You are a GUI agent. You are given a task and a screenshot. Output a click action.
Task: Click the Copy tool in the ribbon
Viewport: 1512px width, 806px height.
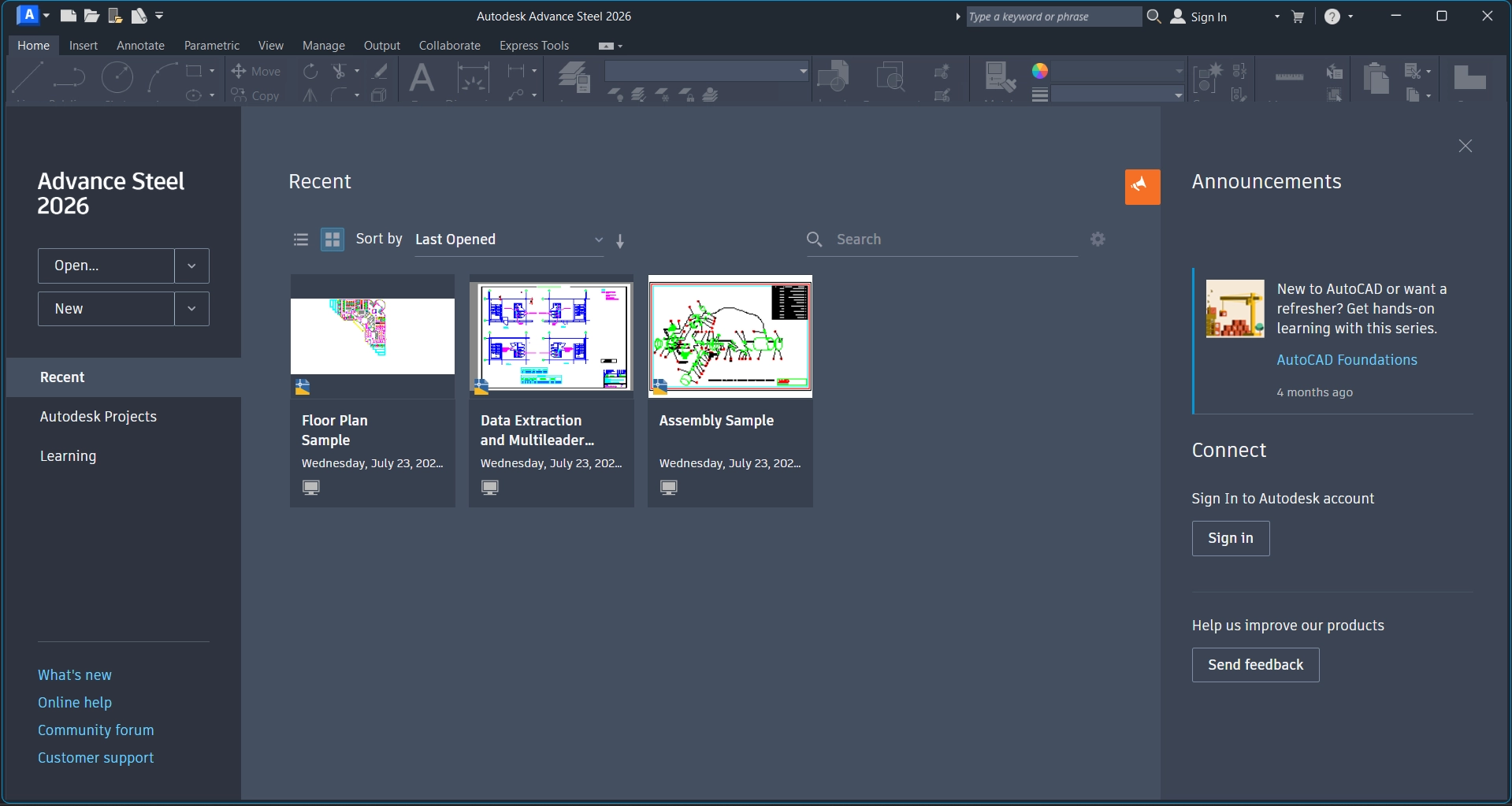256,95
